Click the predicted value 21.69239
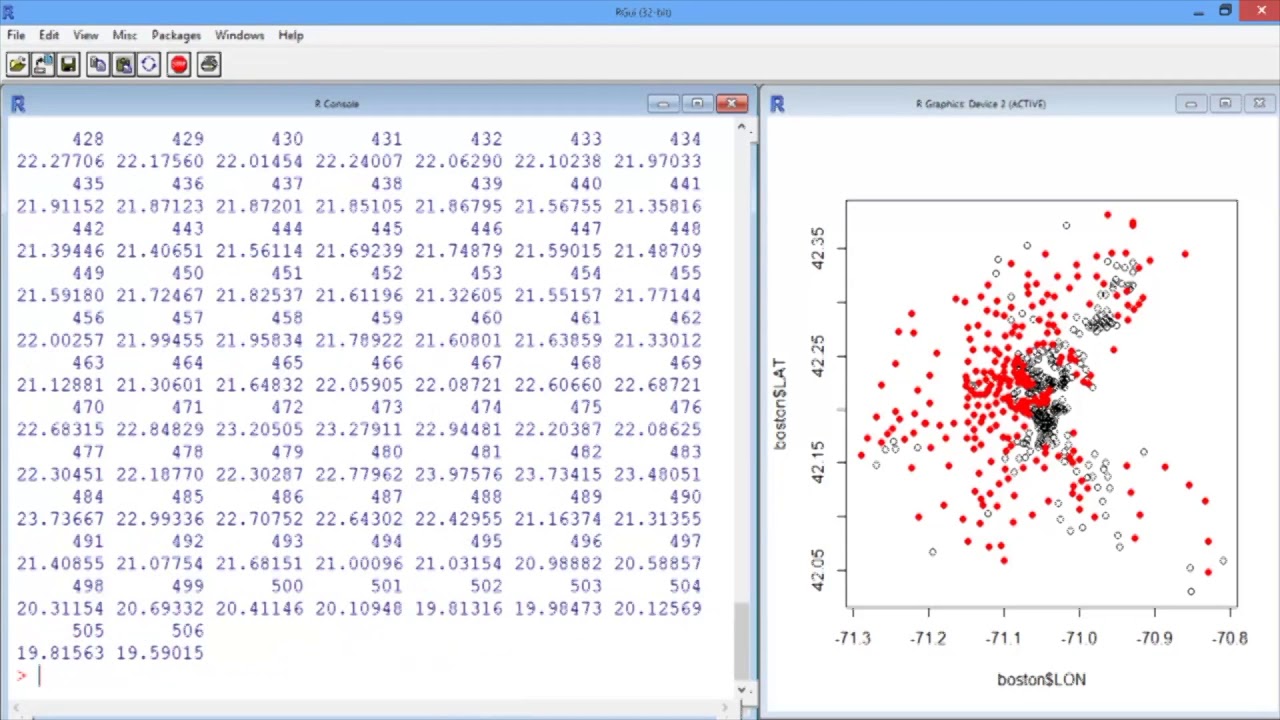The height and width of the screenshot is (720, 1280). tap(359, 250)
